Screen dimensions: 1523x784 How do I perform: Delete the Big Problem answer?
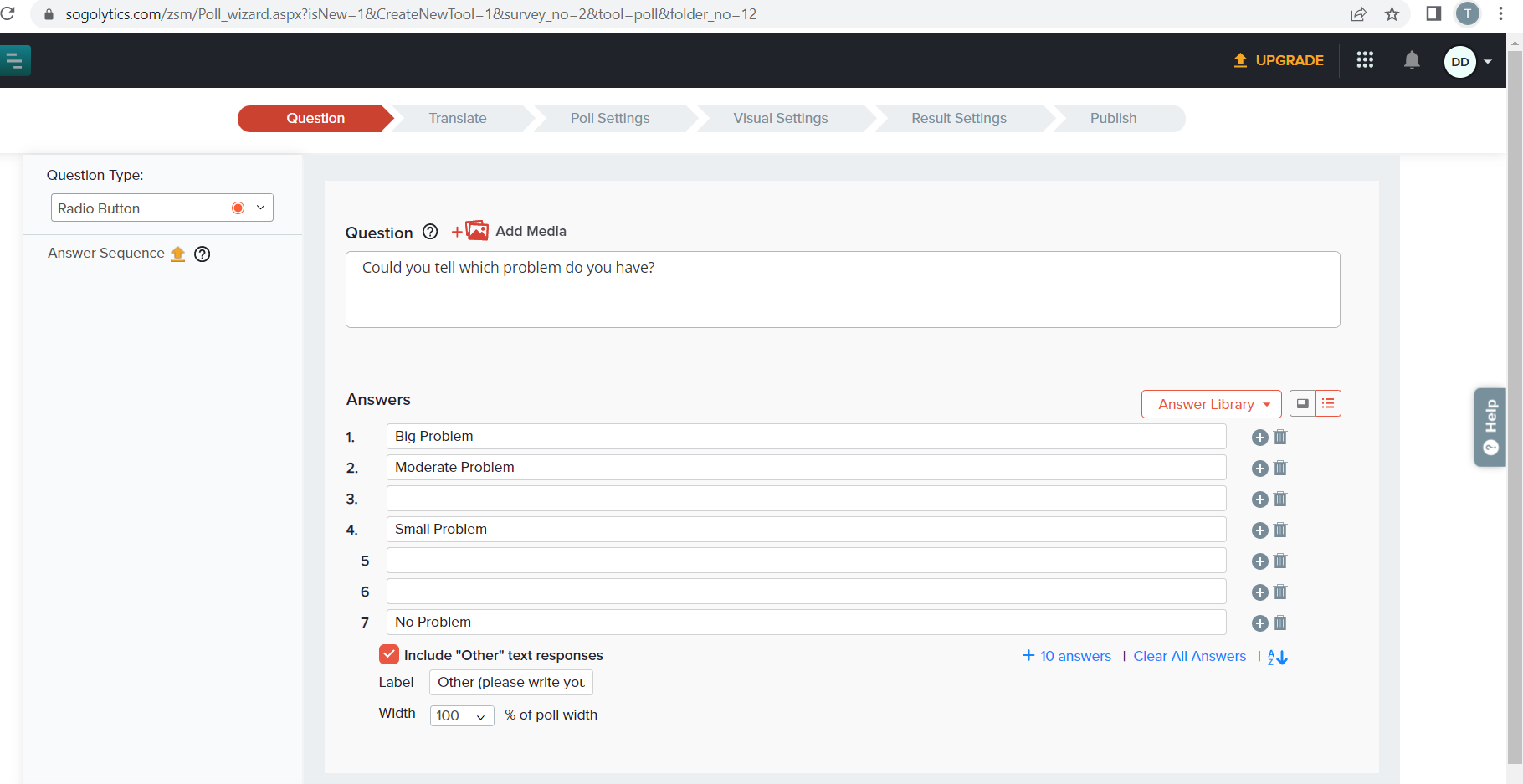coord(1280,437)
